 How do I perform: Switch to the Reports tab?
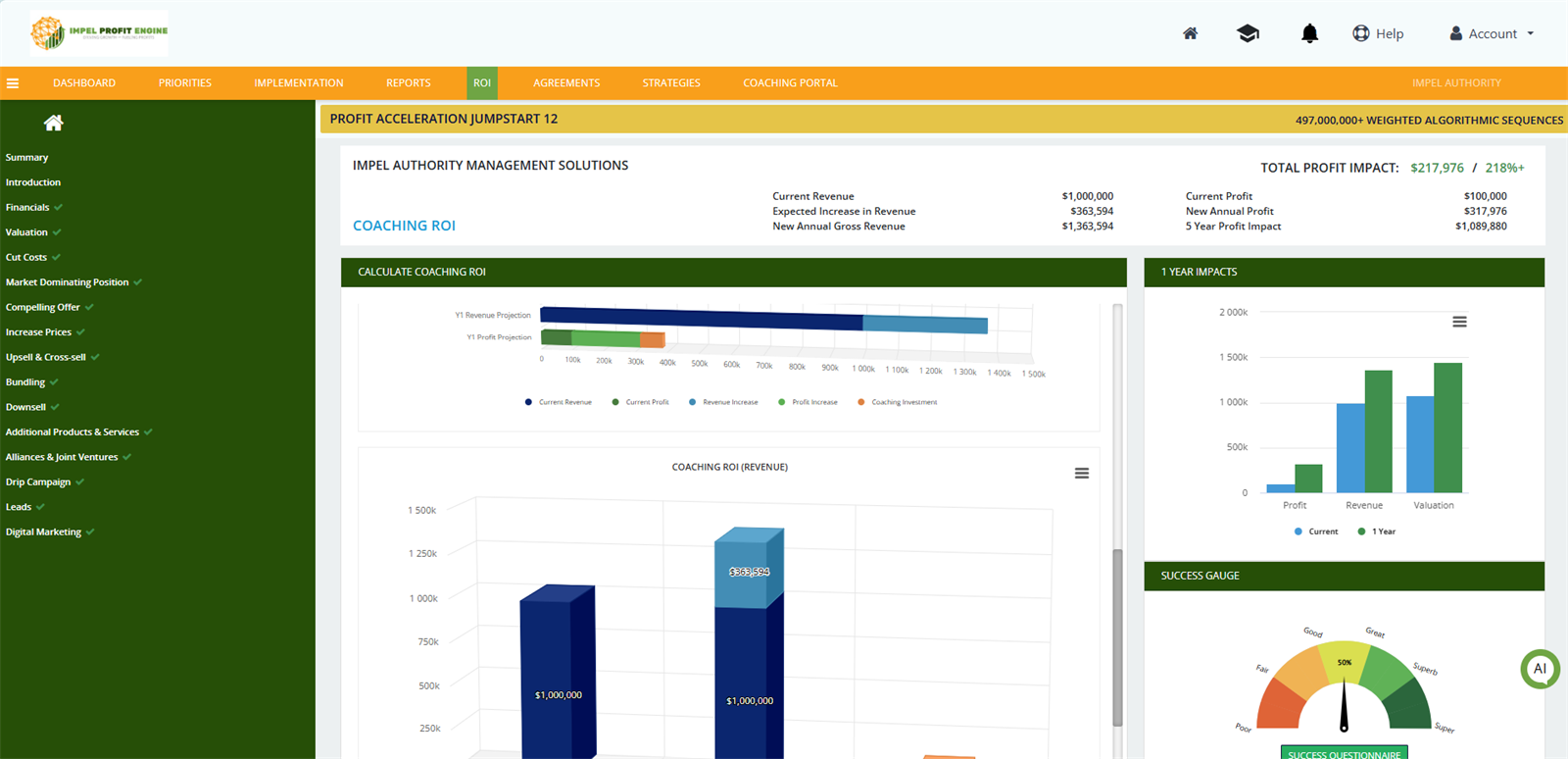(x=408, y=83)
